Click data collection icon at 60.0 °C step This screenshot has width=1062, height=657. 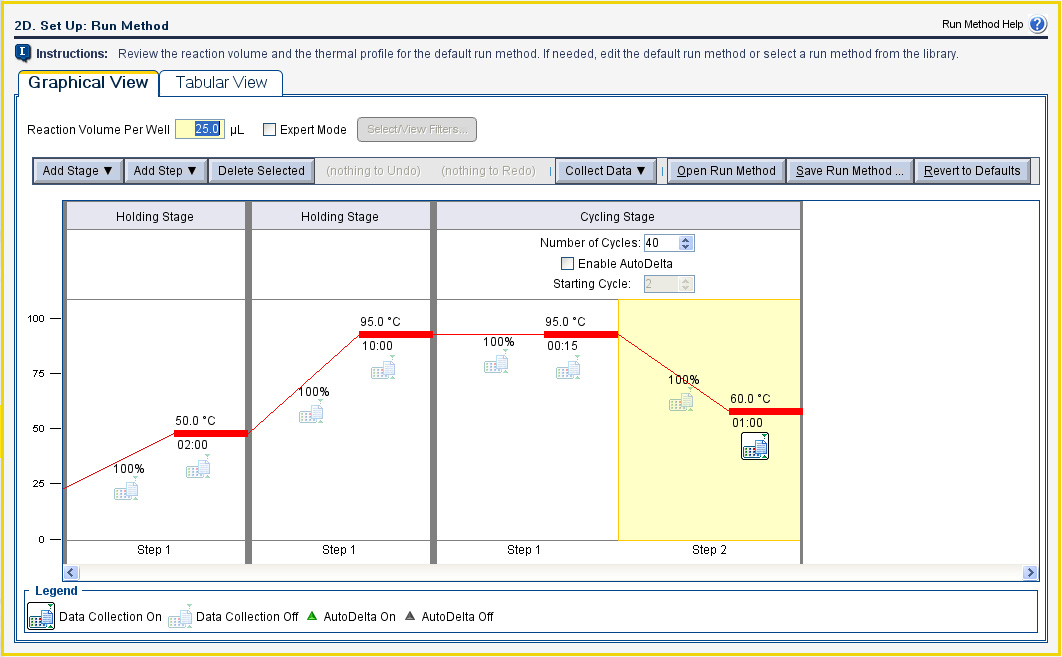coord(755,447)
